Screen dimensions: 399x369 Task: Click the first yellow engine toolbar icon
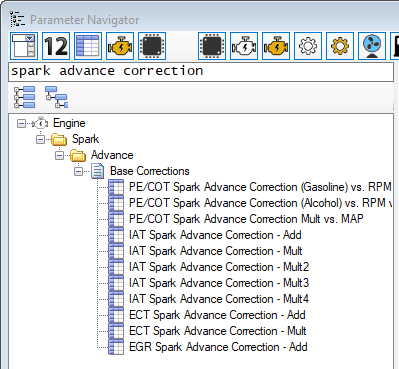pyautogui.click(x=120, y=46)
